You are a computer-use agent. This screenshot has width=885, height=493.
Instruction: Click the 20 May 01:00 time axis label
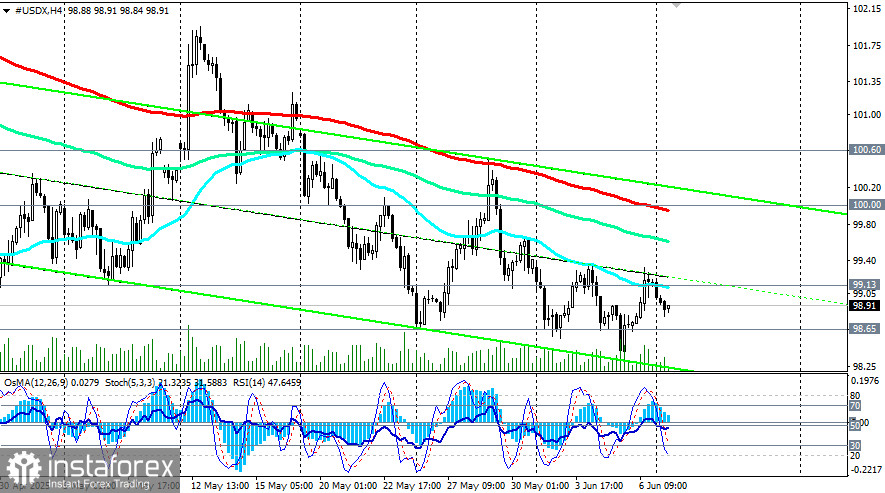pos(348,486)
